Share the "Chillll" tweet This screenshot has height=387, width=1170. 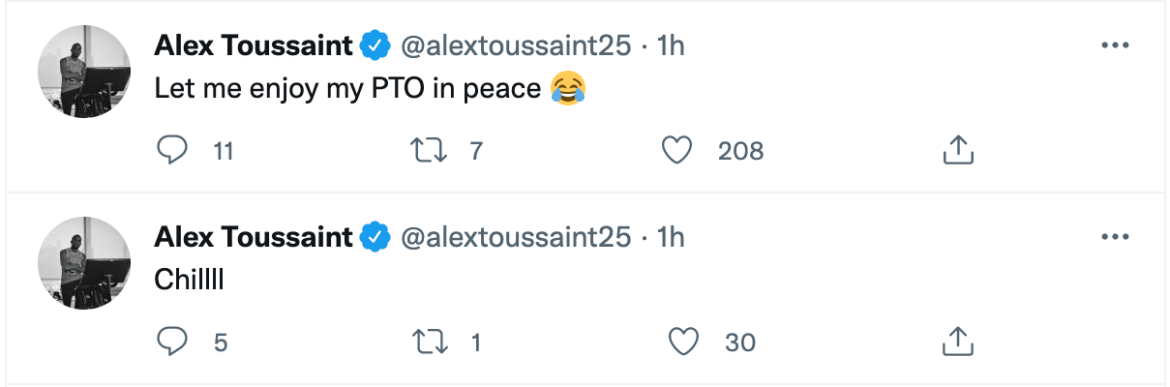pyautogui.click(x=959, y=342)
